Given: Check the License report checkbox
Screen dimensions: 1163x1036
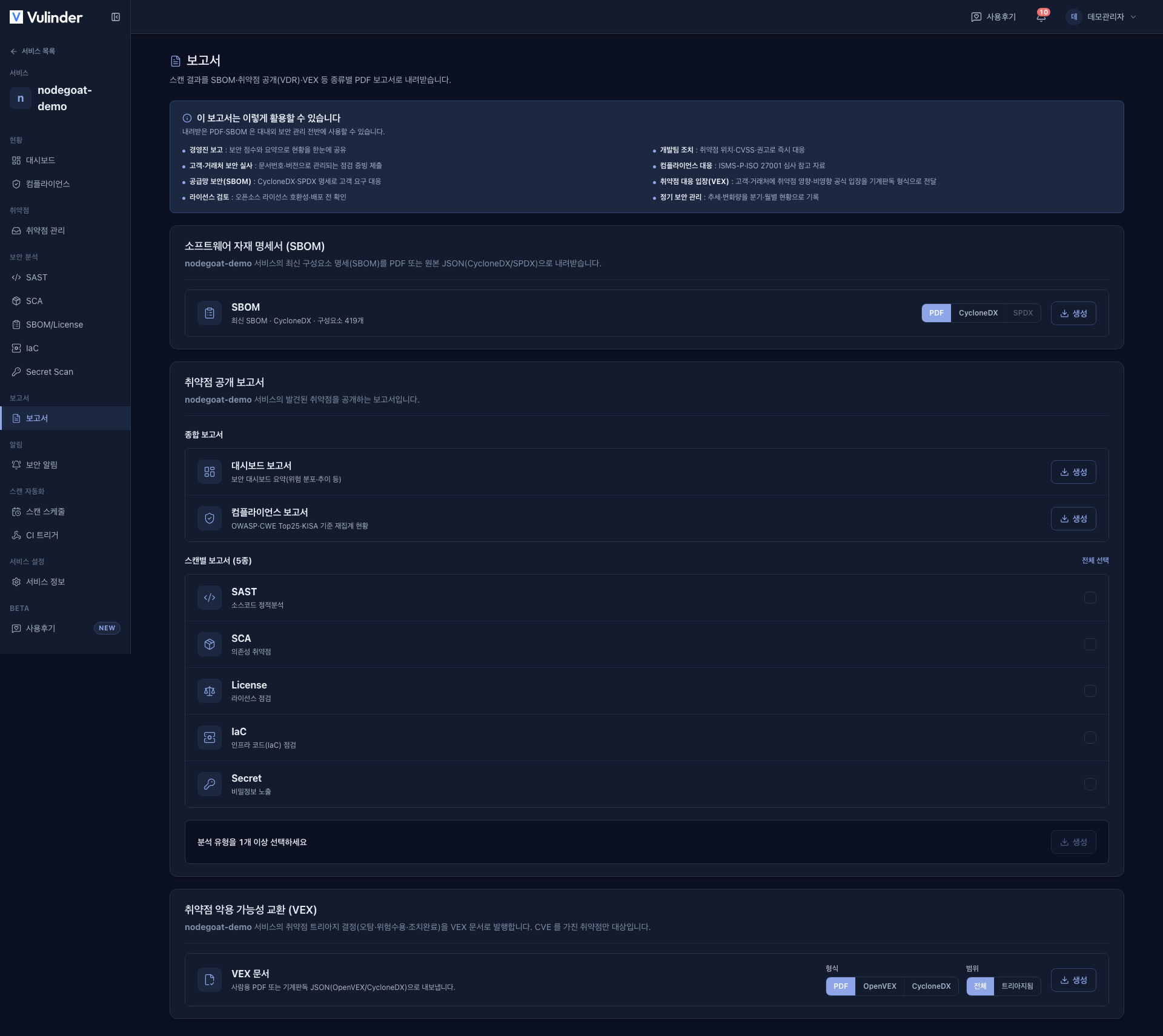Looking at the screenshot, I should click(1090, 691).
